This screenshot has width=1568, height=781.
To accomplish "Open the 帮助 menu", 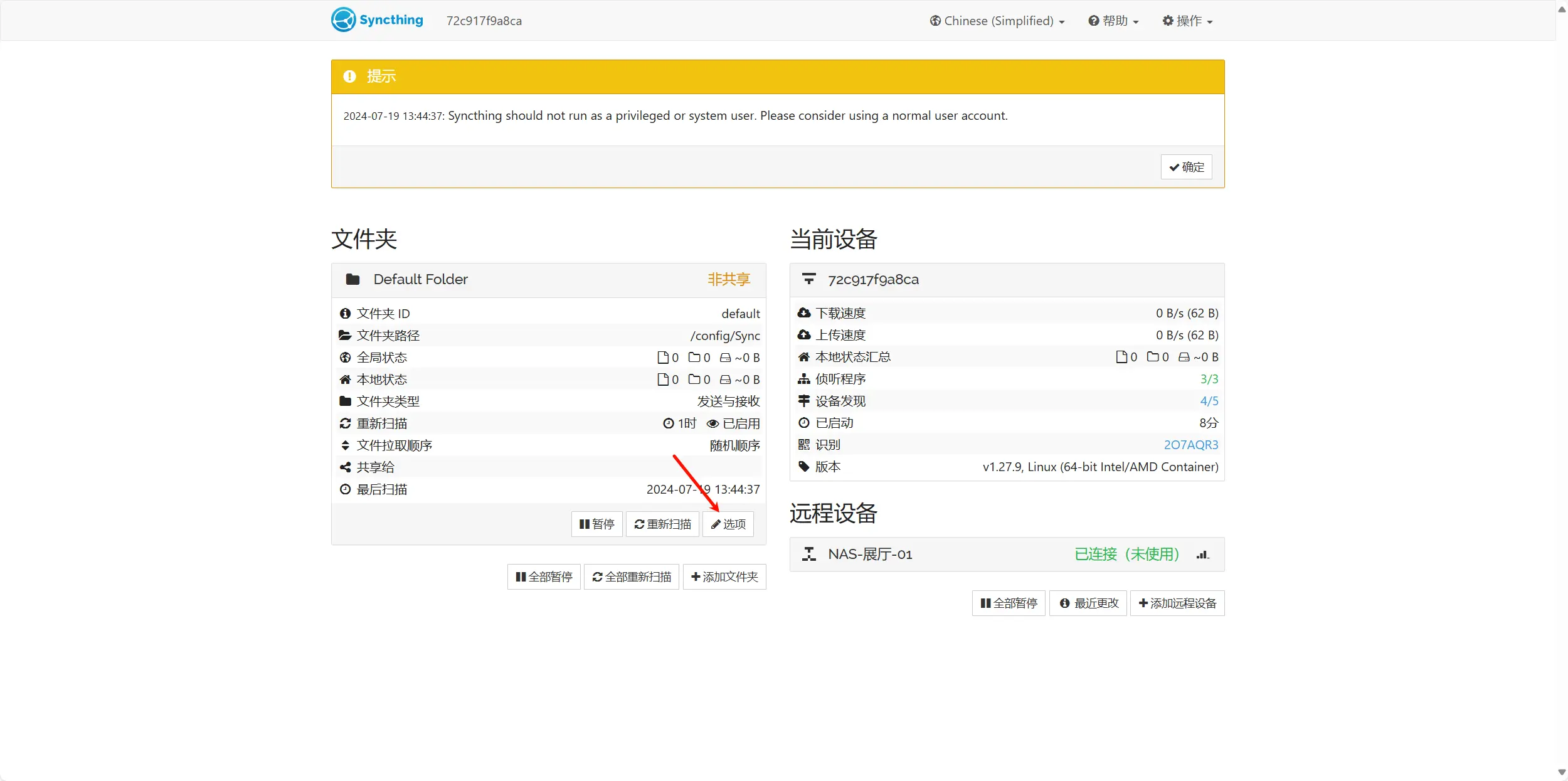I will (1113, 20).
